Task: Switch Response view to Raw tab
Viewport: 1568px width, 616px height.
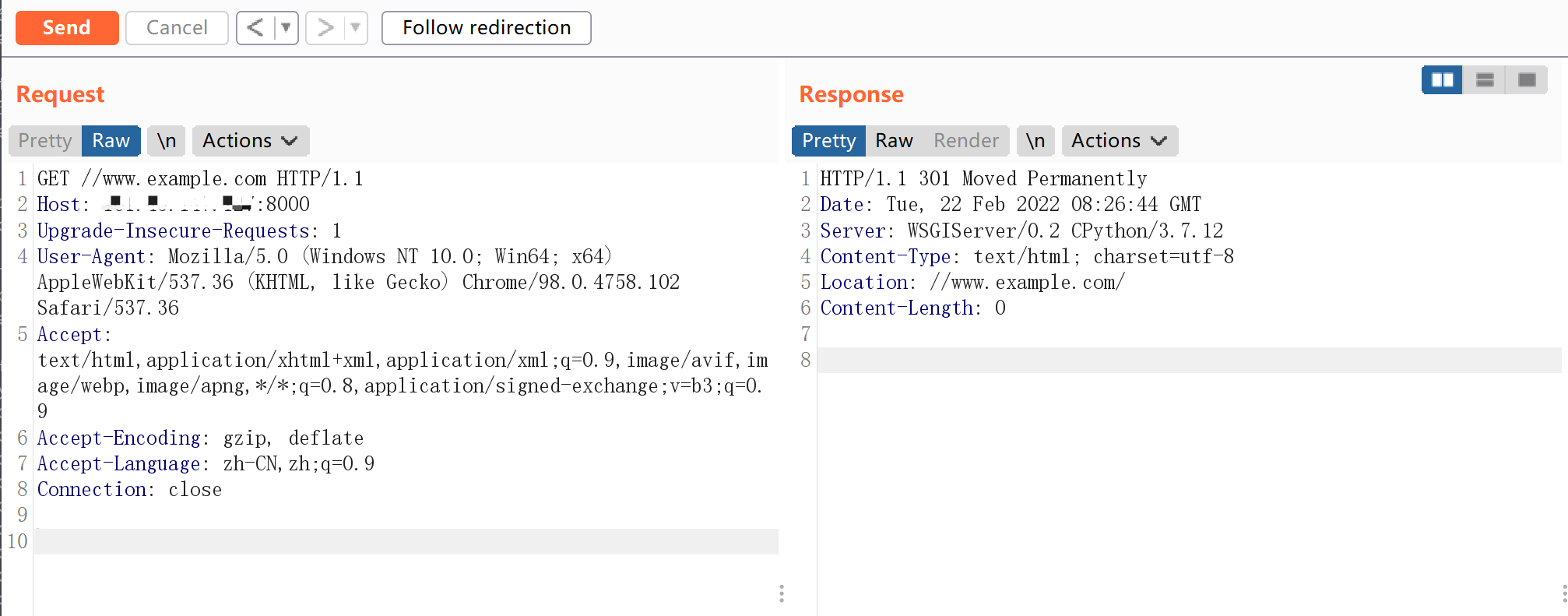Action: (894, 141)
